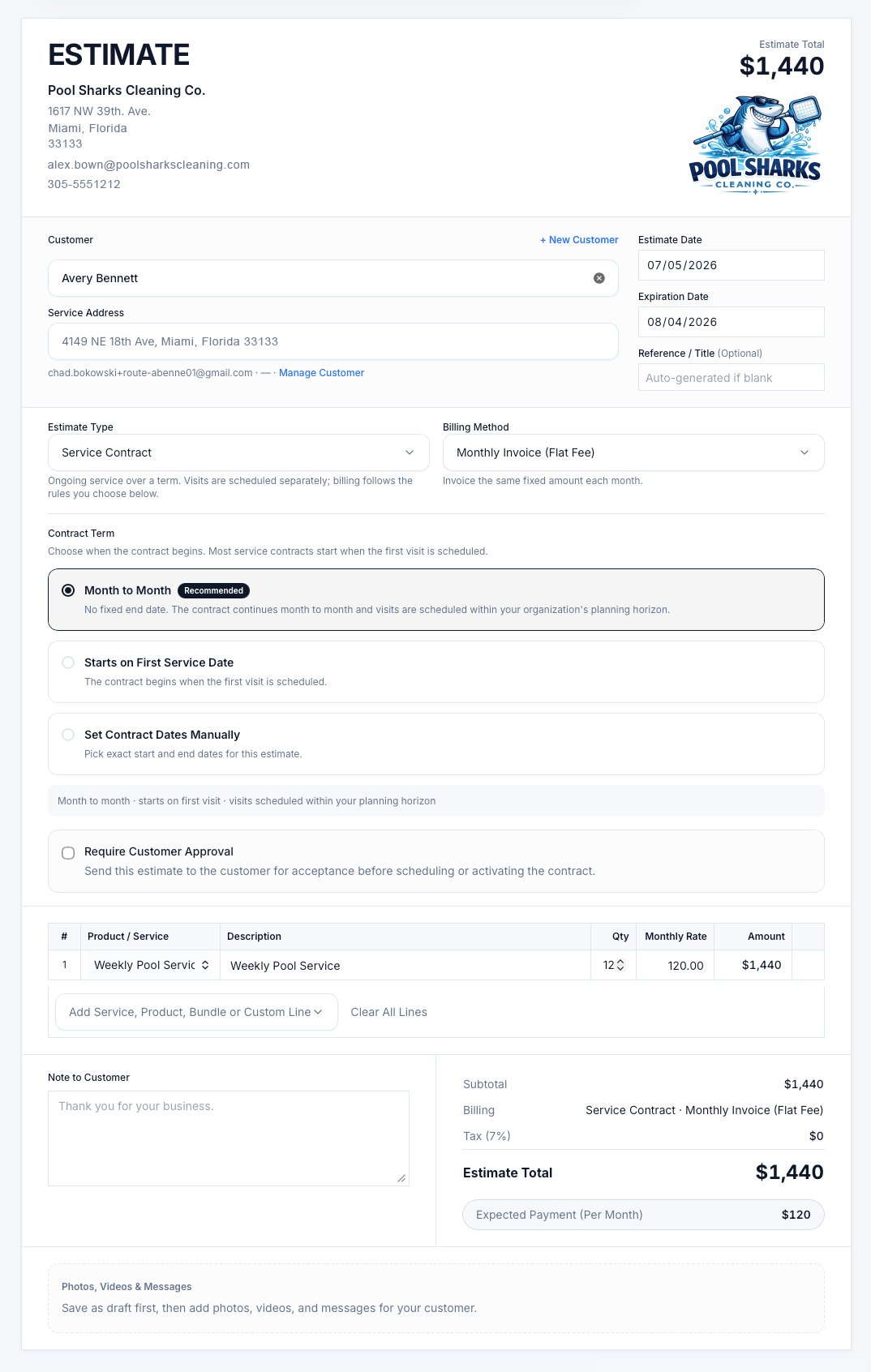This screenshot has height=1372, width=871.
Task: Click the line item Description field
Action: point(405,965)
